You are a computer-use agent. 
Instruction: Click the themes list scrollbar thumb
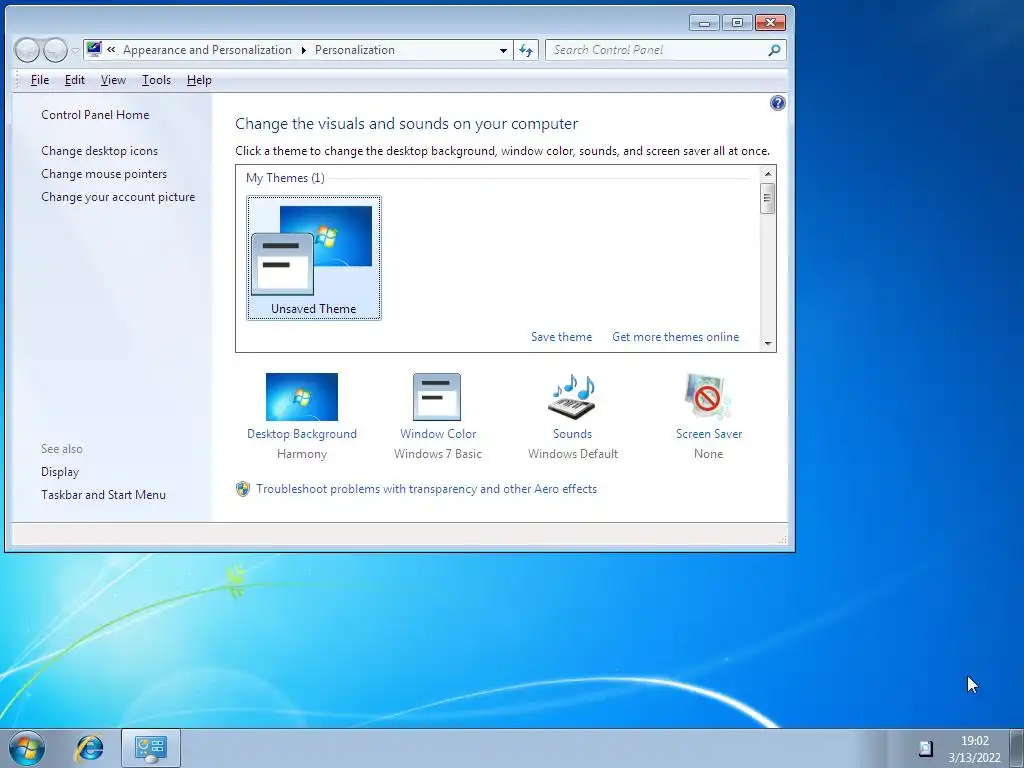click(x=768, y=199)
